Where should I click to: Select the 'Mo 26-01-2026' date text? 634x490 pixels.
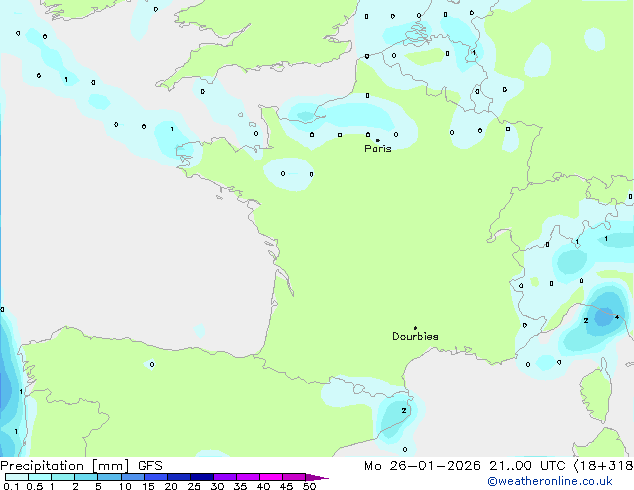tap(422, 466)
